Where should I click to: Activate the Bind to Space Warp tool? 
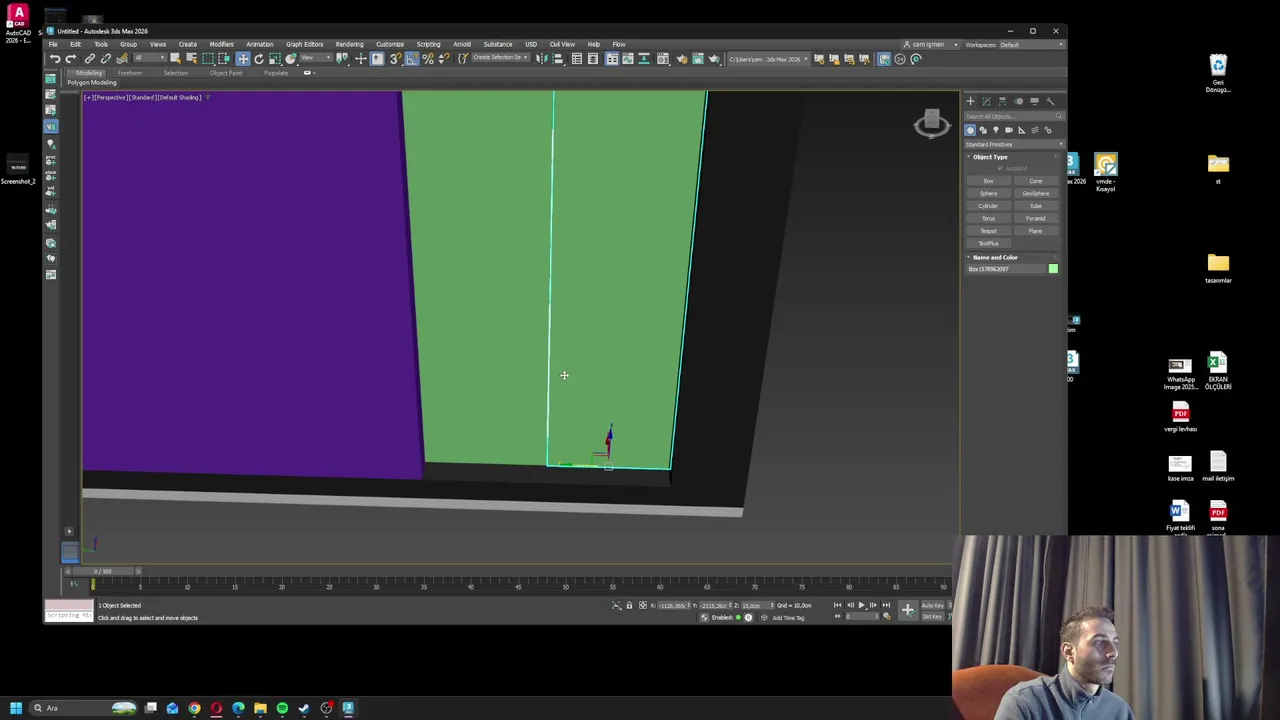click(x=122, y=58)
